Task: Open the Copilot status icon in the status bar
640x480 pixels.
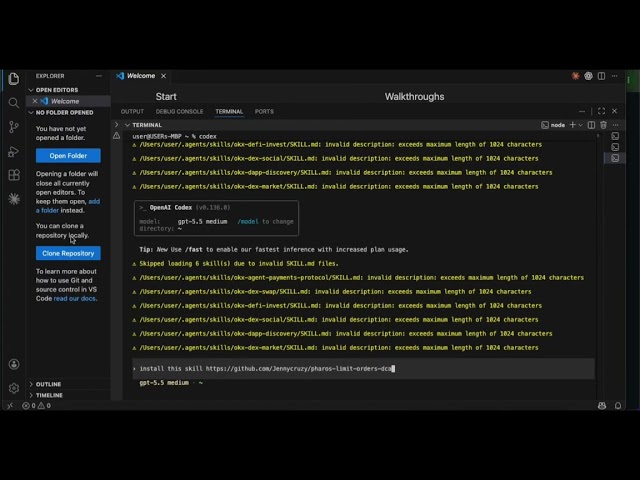Action: pyautogui.click(x=602, y=406)
